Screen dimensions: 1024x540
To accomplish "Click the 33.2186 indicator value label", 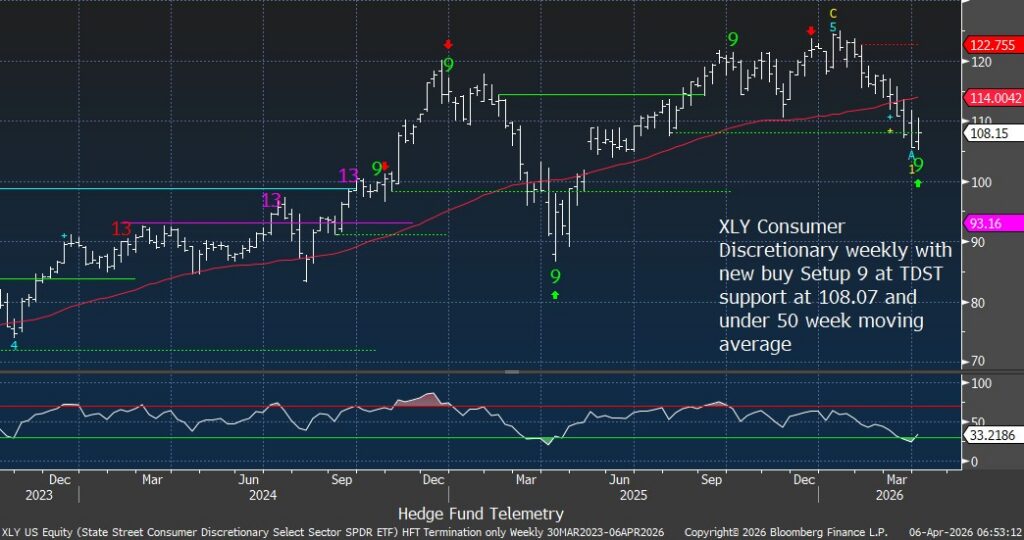I will [x=989, y=437].
